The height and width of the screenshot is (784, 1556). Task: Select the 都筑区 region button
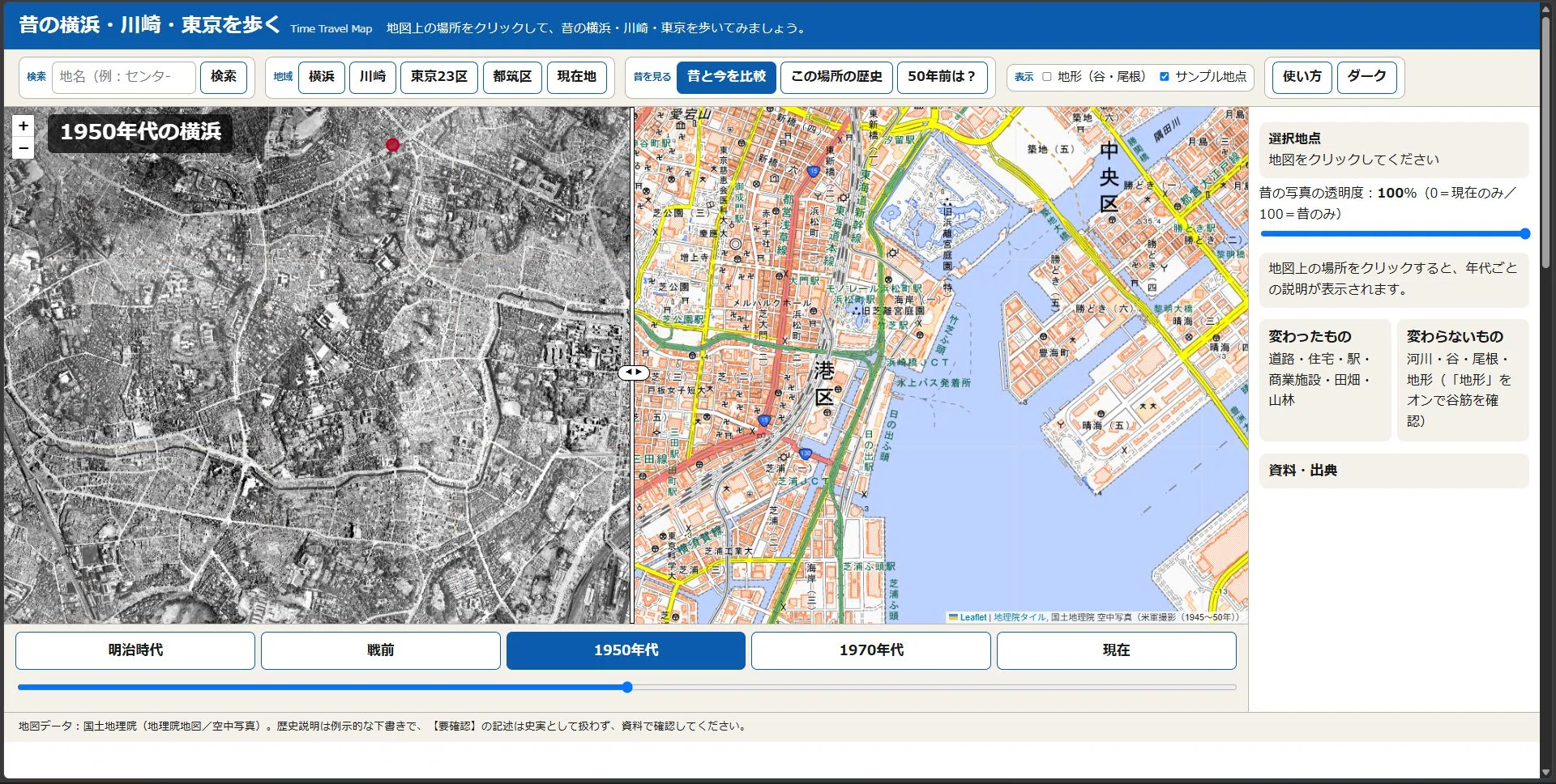point(512,77)
